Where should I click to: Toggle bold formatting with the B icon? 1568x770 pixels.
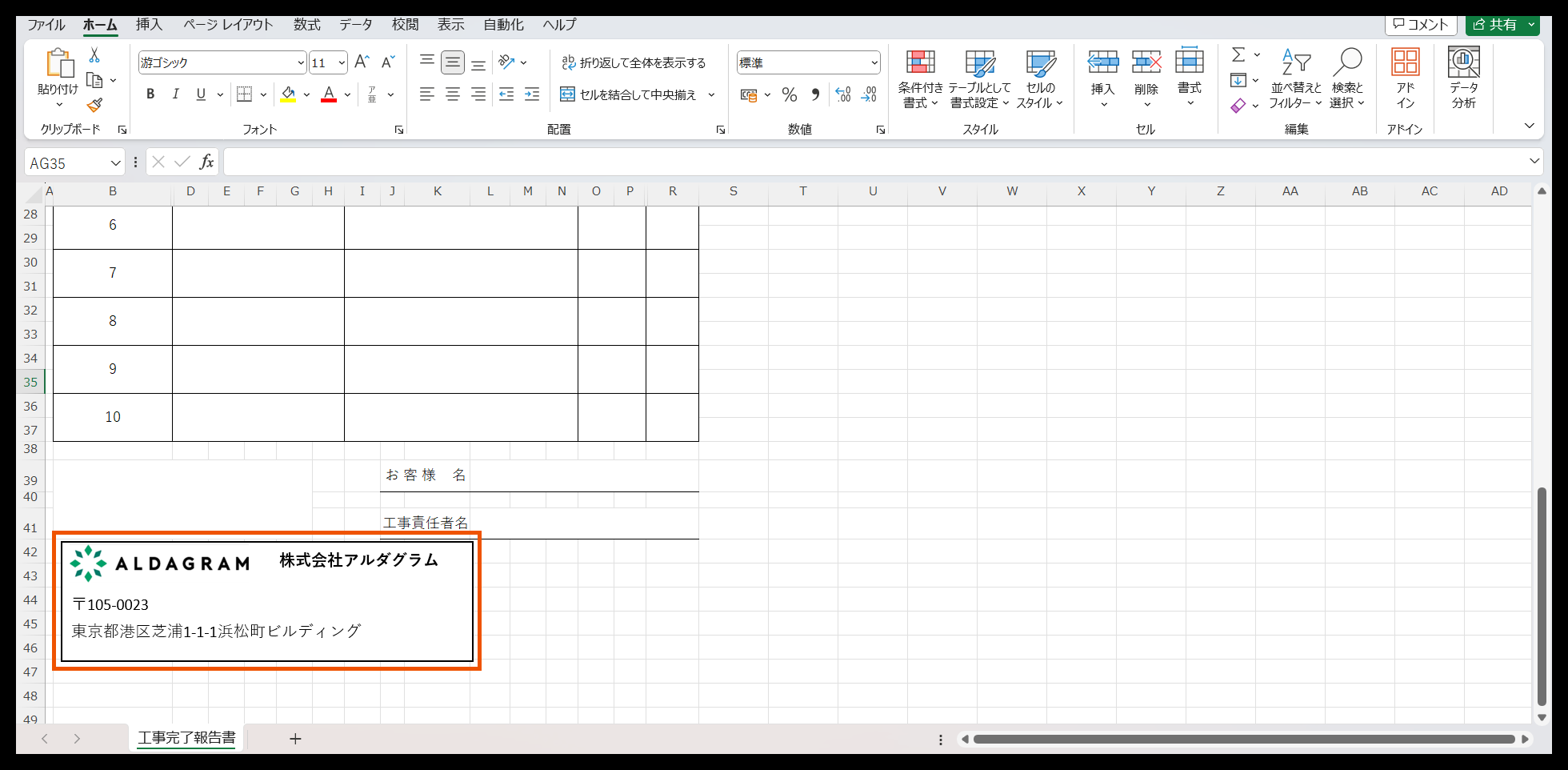[x=150, y=94]
